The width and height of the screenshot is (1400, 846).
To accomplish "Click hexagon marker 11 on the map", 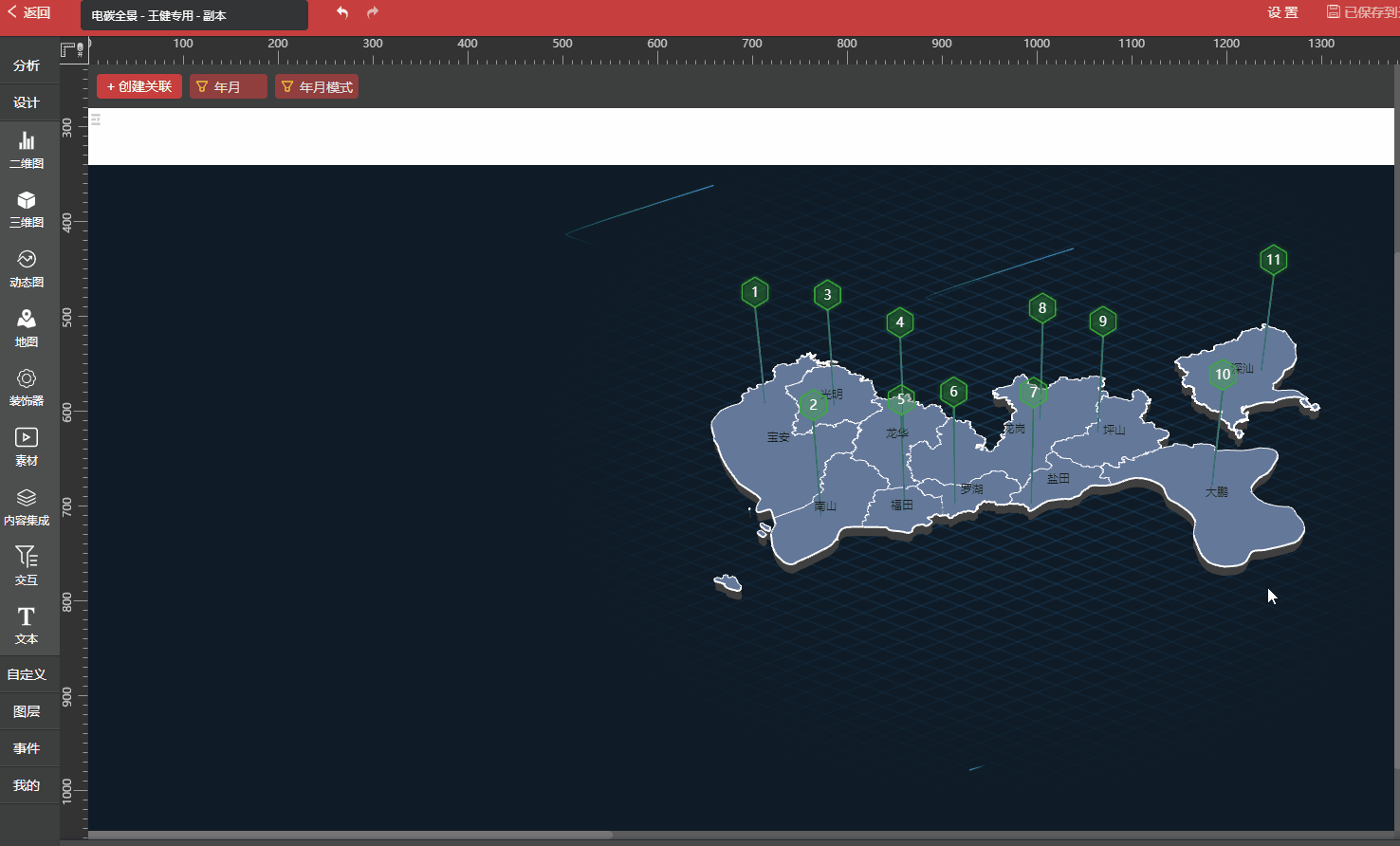I will click(1273, 260).
